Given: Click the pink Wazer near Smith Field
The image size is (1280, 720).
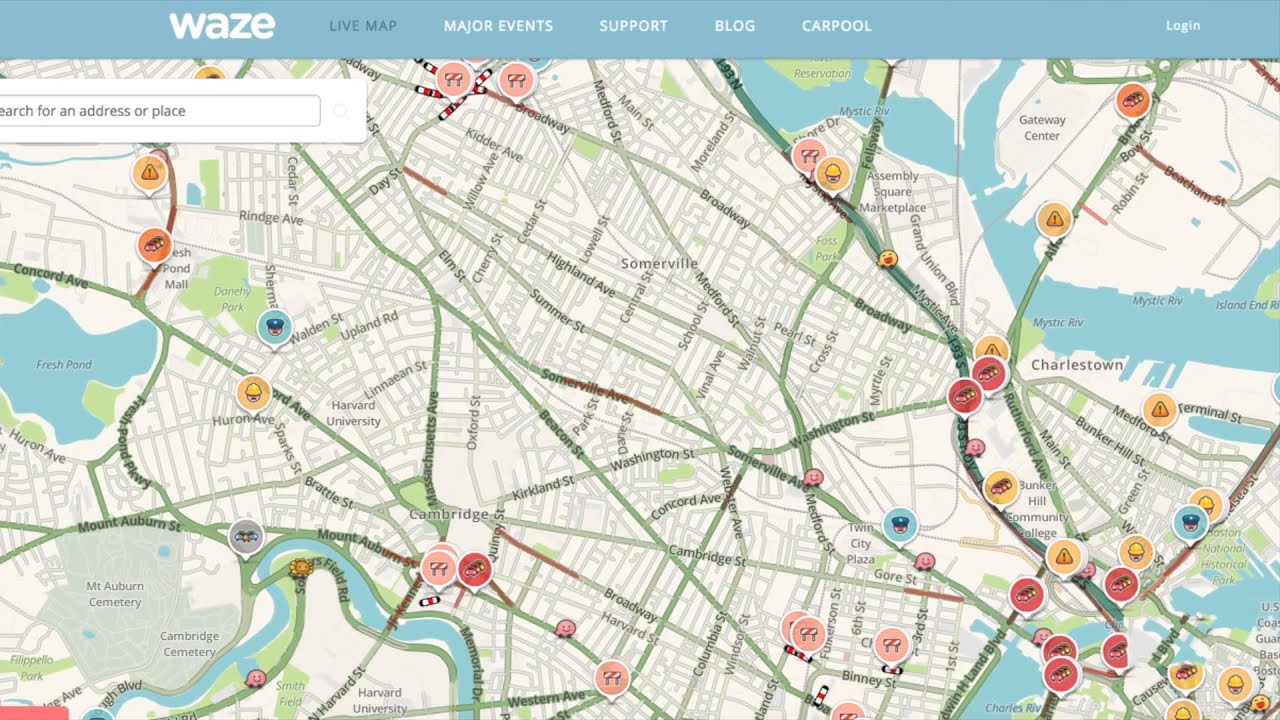Looking at the screenshot, I should click(255, 679).
